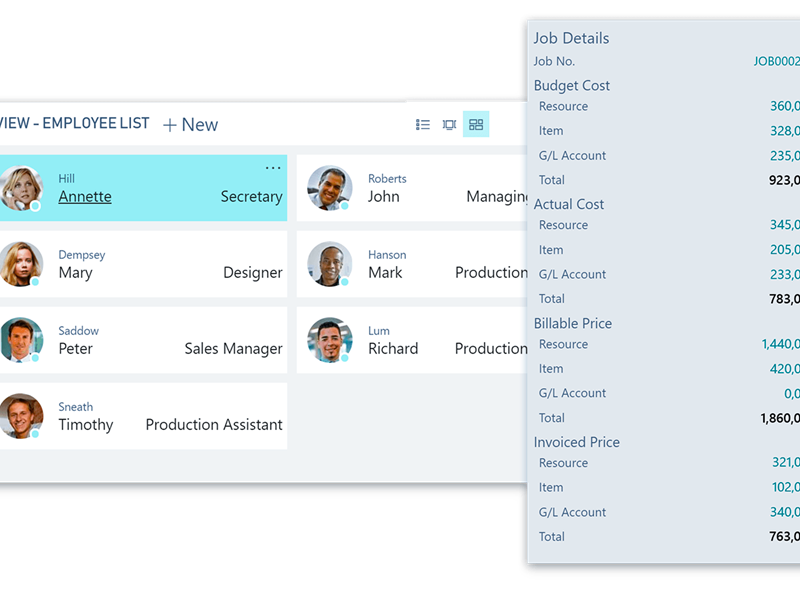This screenshot has height=600, width=800.
Task: Switch to tall tiles view icon
Action: 449,125
